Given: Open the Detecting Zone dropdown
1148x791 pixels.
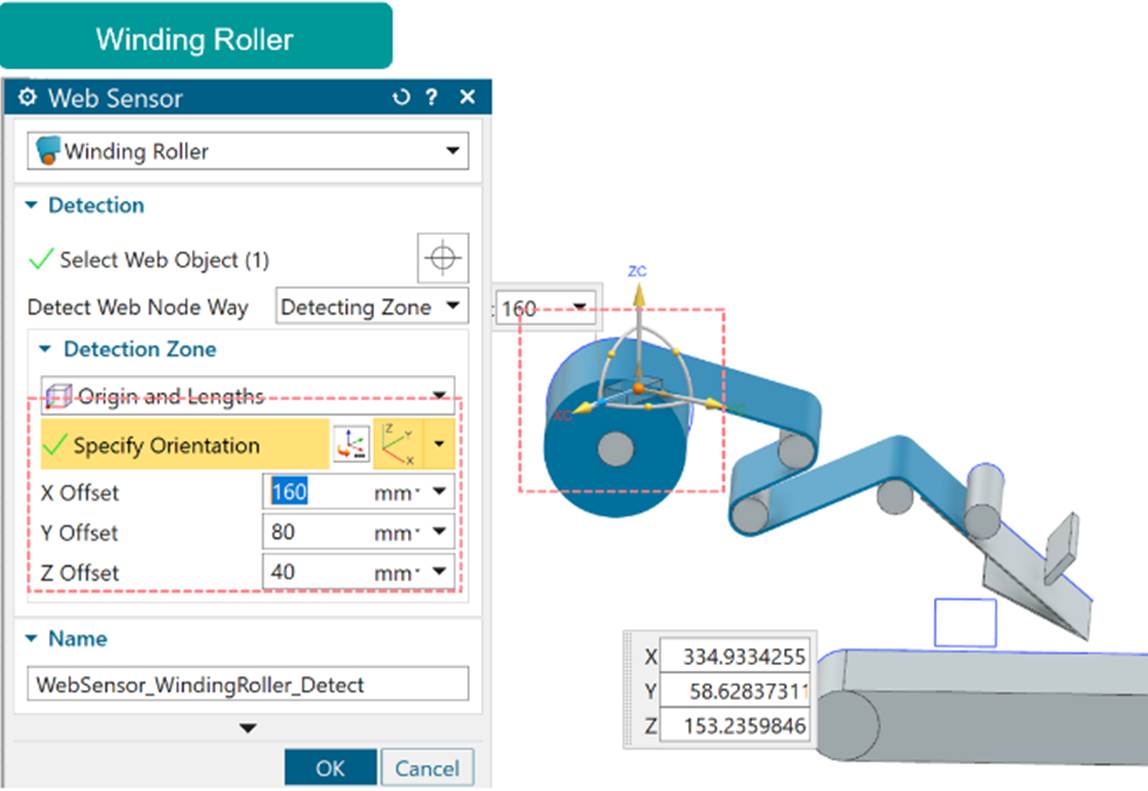Looking at the screenshot, I should coord(452,307).
